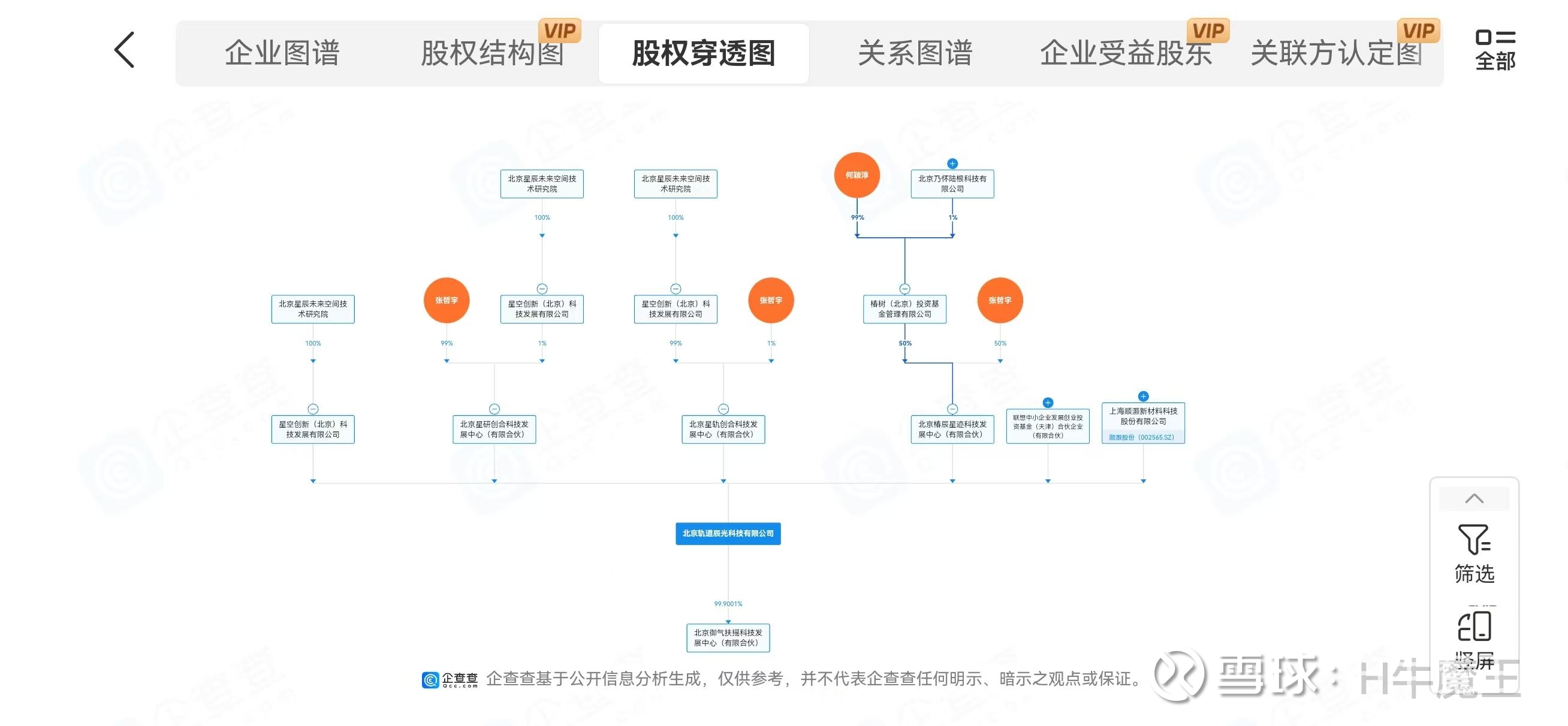The image size is (1568, 726).
Task: Click the 企查查 logo at bottom
Action: pyautogui.click(x=450, y=679)
